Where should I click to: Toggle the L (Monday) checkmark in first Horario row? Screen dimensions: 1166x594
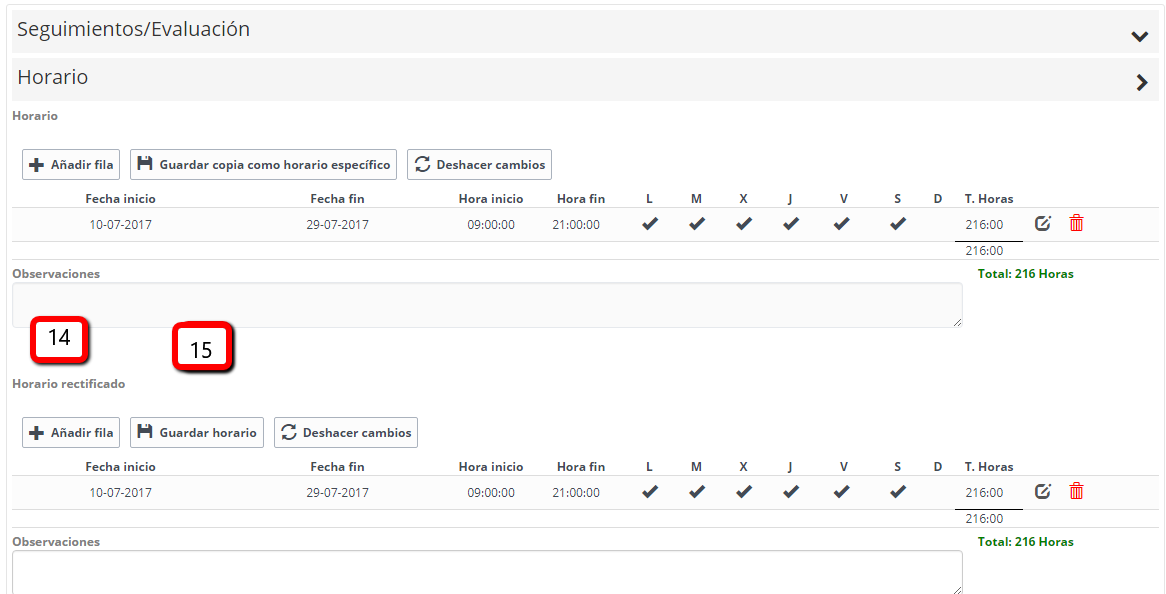pyautogui.click(x=650, y=224)
